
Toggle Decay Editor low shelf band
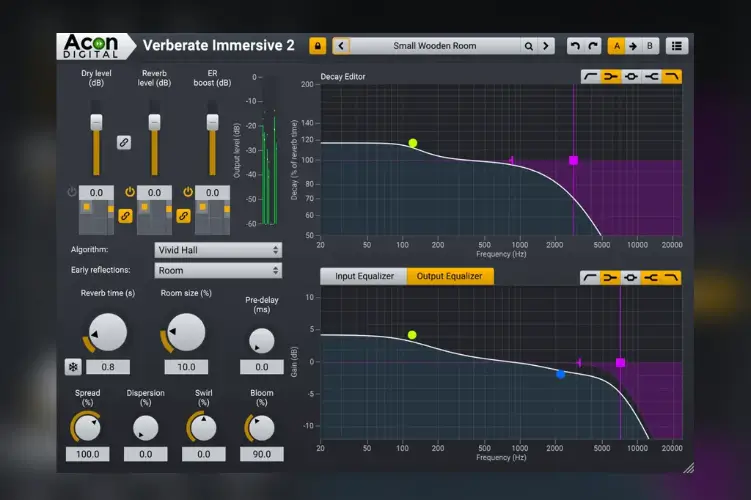click(611, 77)
